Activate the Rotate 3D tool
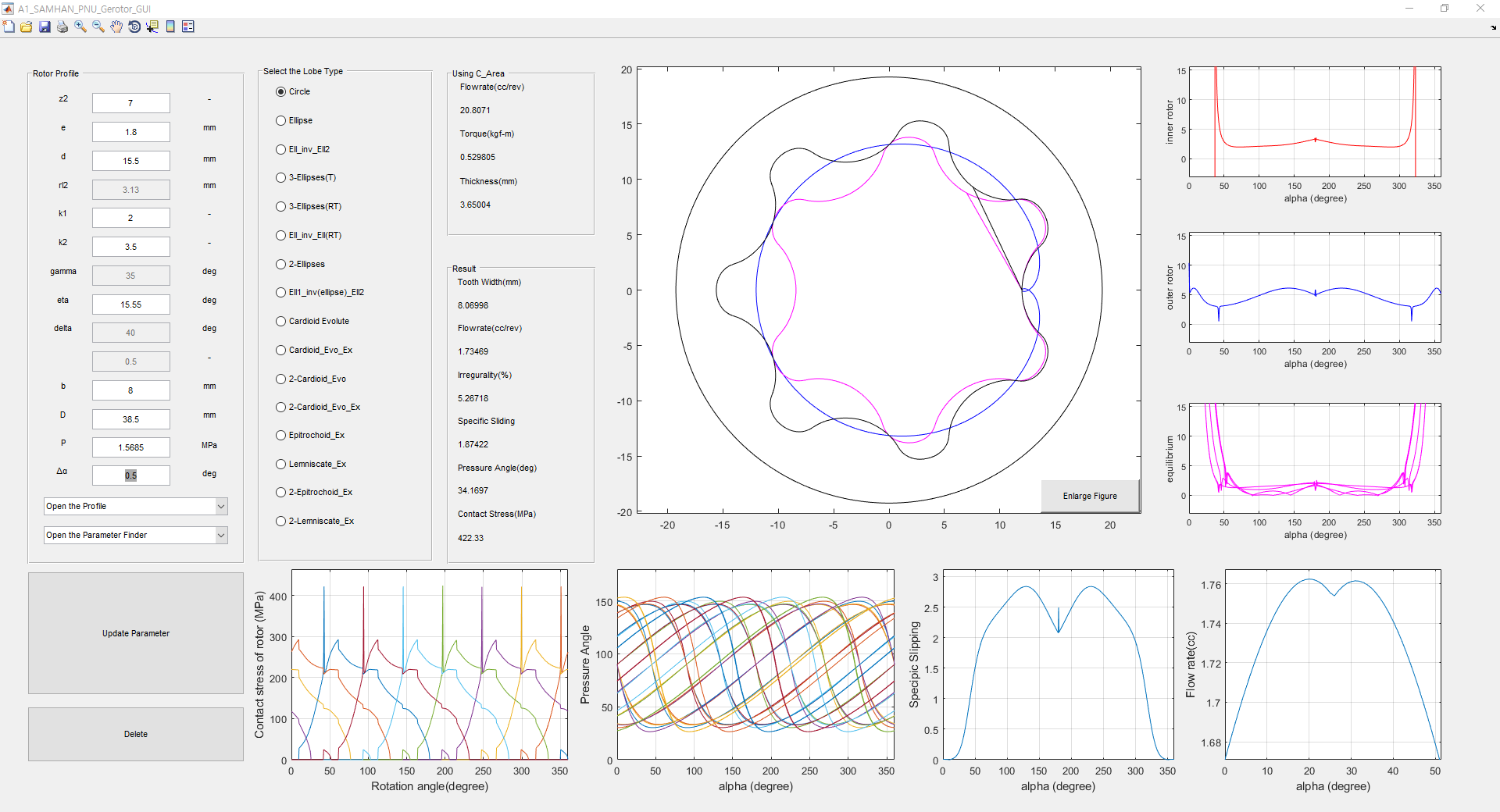This screenshot has height=812, width=1500. (x=134, y=27)
